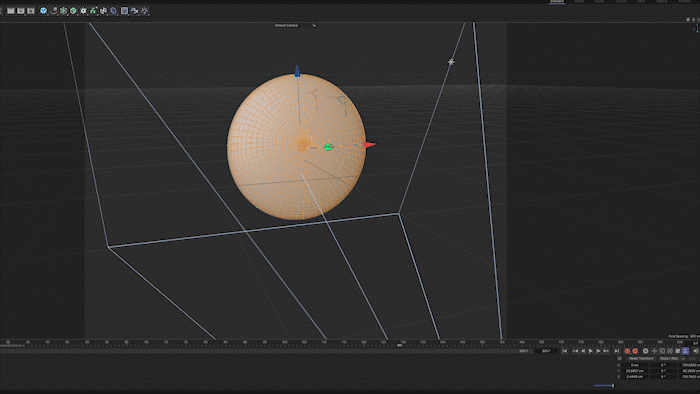Open the Edit Render Settings icon
This screenshot has height=394, width=700.
31,11
